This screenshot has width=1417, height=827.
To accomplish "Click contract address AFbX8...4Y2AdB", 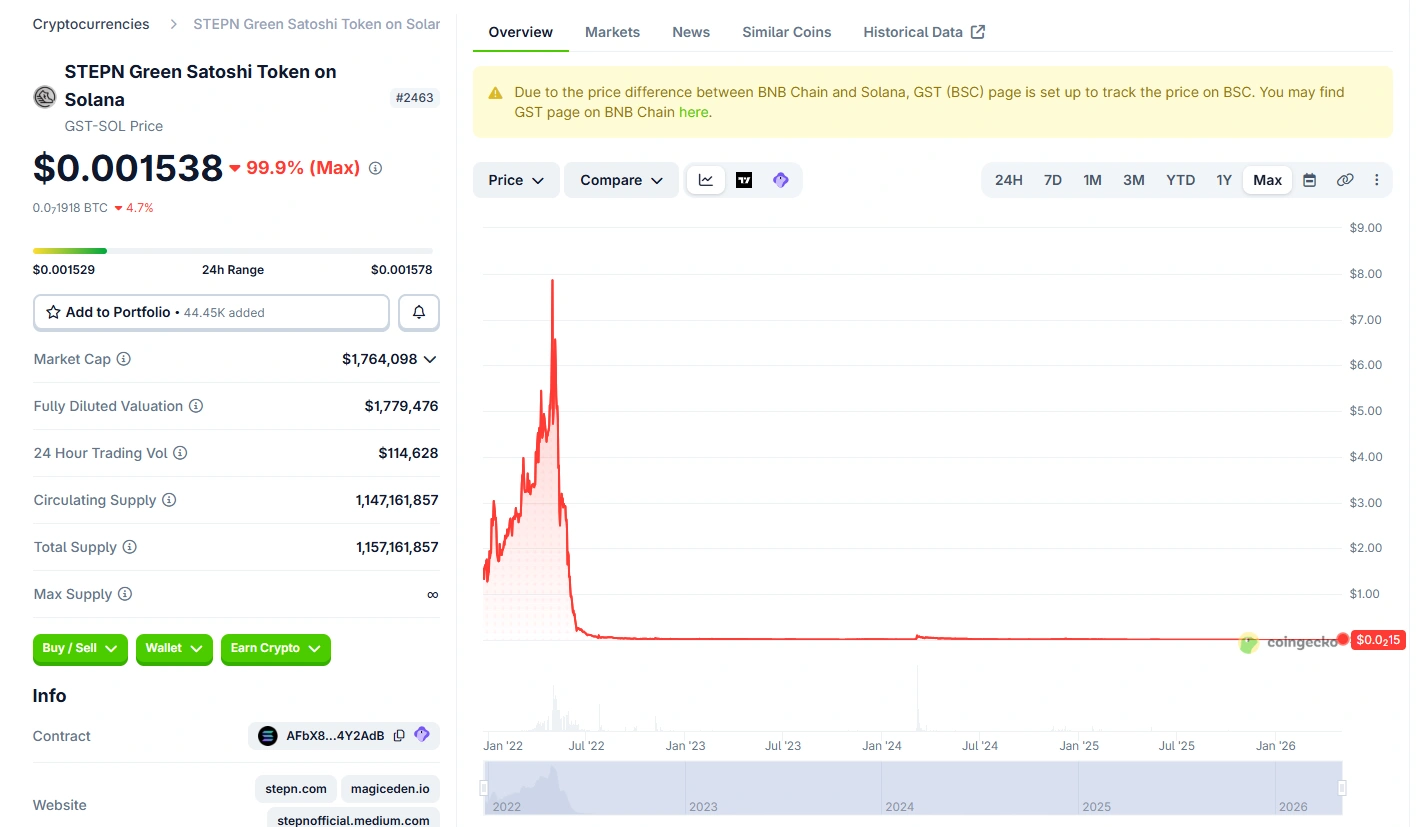I will coord(335,736).
